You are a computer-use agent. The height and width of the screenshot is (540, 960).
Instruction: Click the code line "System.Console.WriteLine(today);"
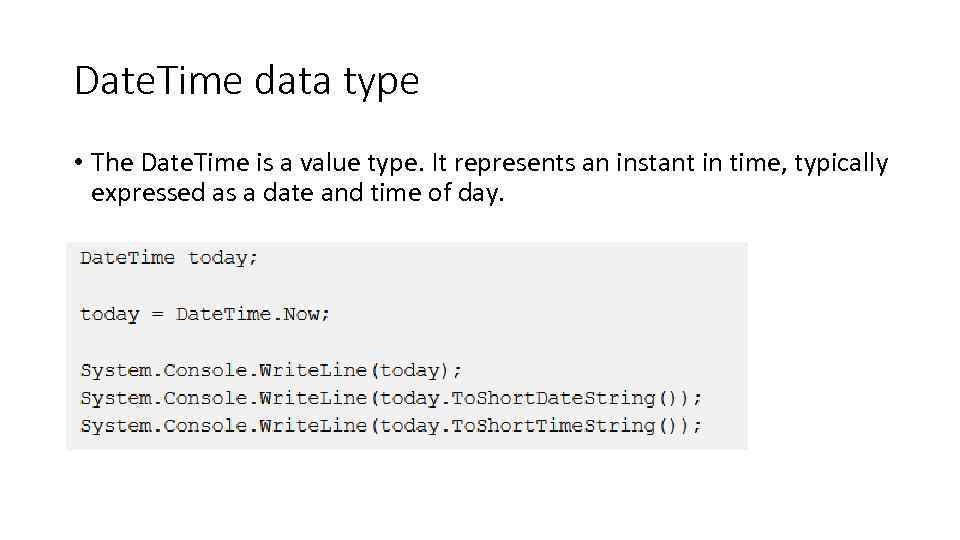tap(270, 370)
